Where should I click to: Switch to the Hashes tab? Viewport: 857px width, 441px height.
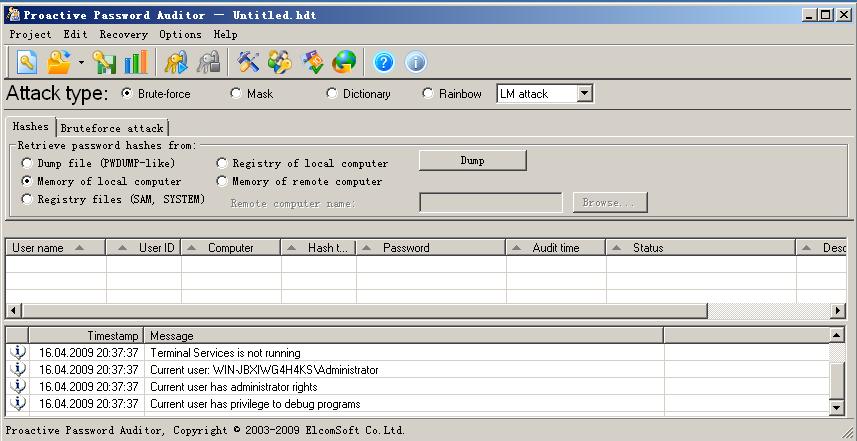coord(31,126)
